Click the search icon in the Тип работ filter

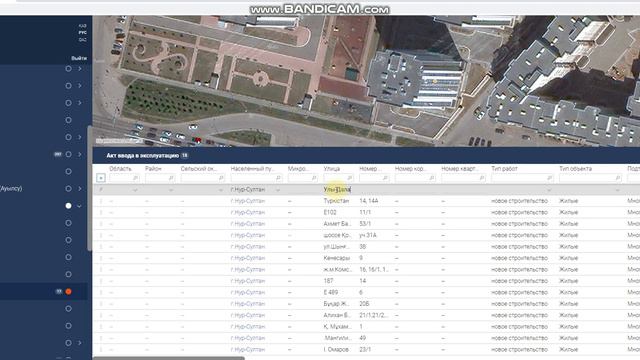pos(549,178)
